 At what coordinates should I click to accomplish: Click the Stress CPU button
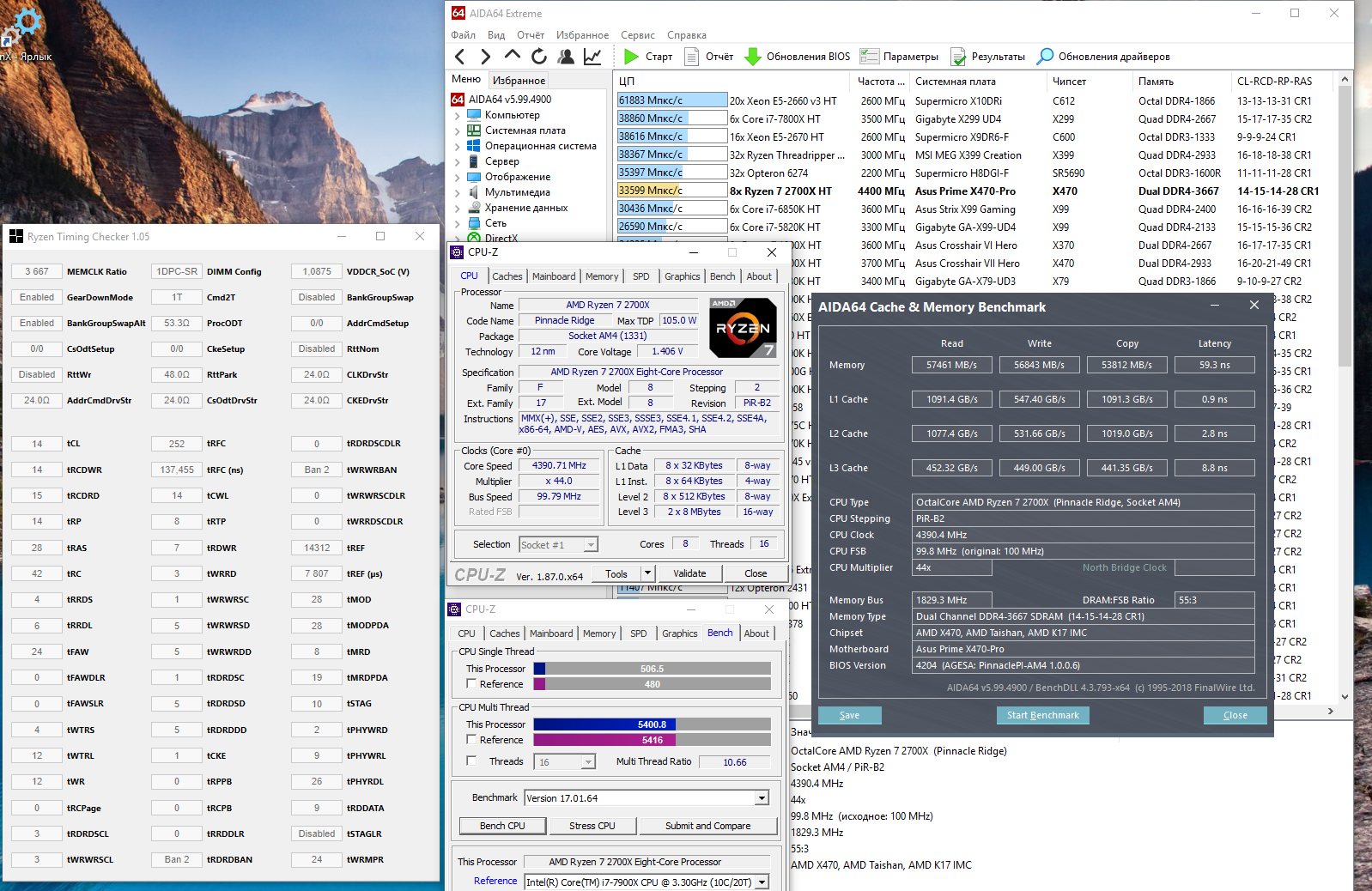[x=592, y=826]
